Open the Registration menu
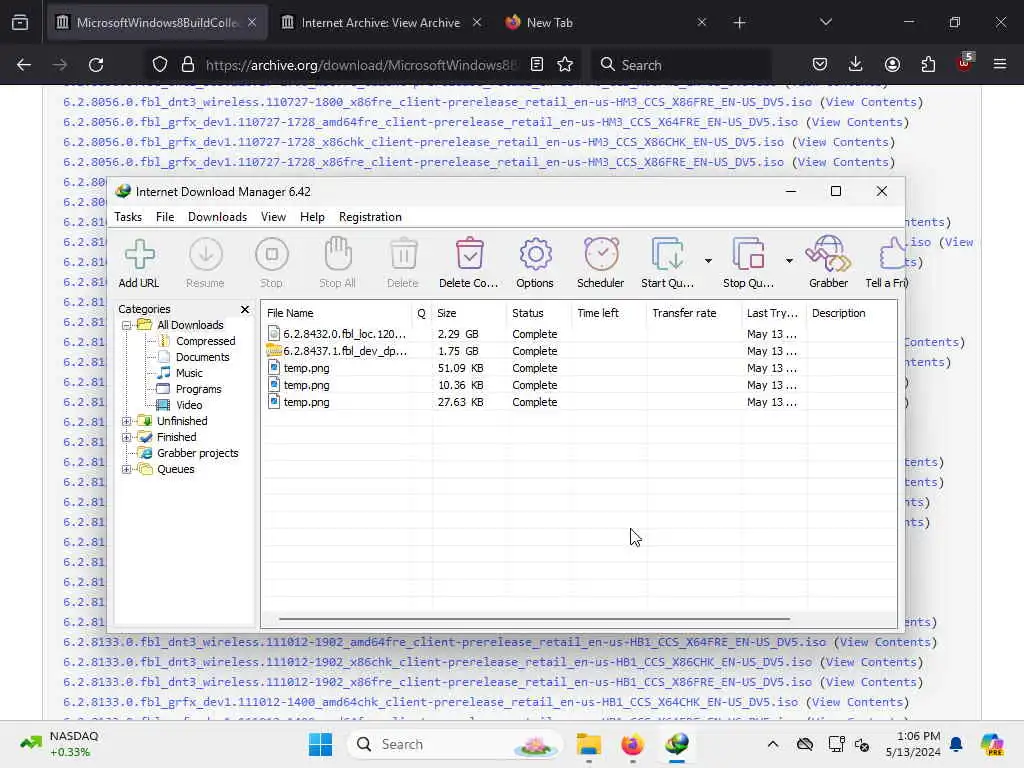 click(x=370, y=217)
